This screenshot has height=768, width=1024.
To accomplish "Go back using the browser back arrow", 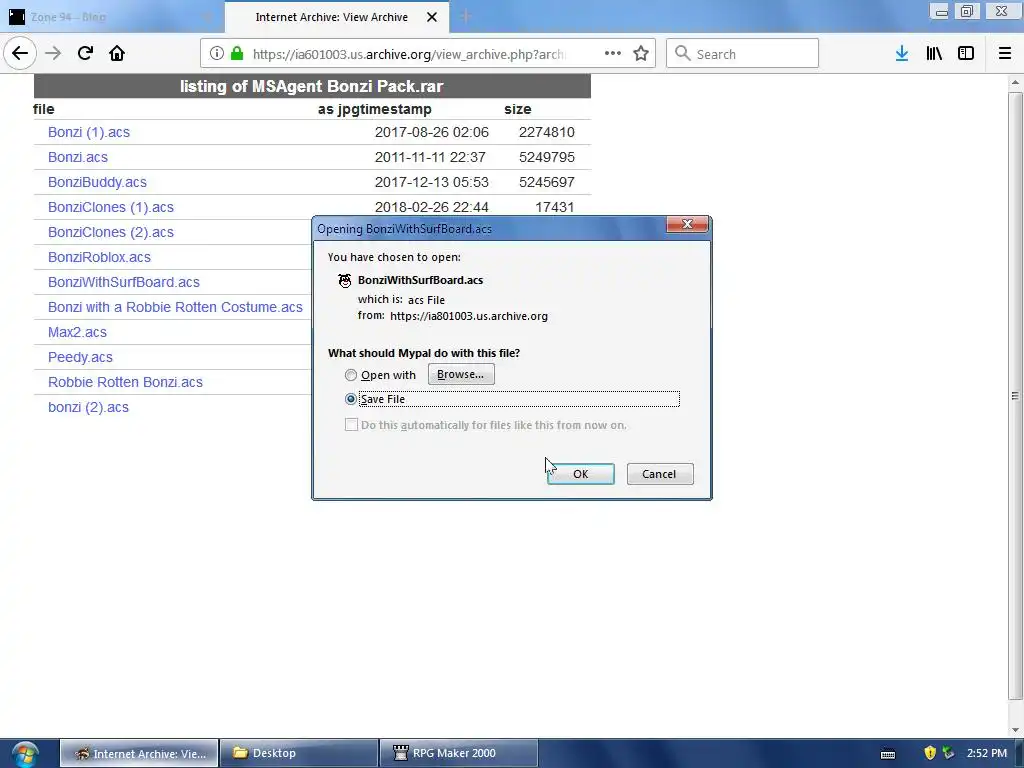I will (x=20, y=53).
